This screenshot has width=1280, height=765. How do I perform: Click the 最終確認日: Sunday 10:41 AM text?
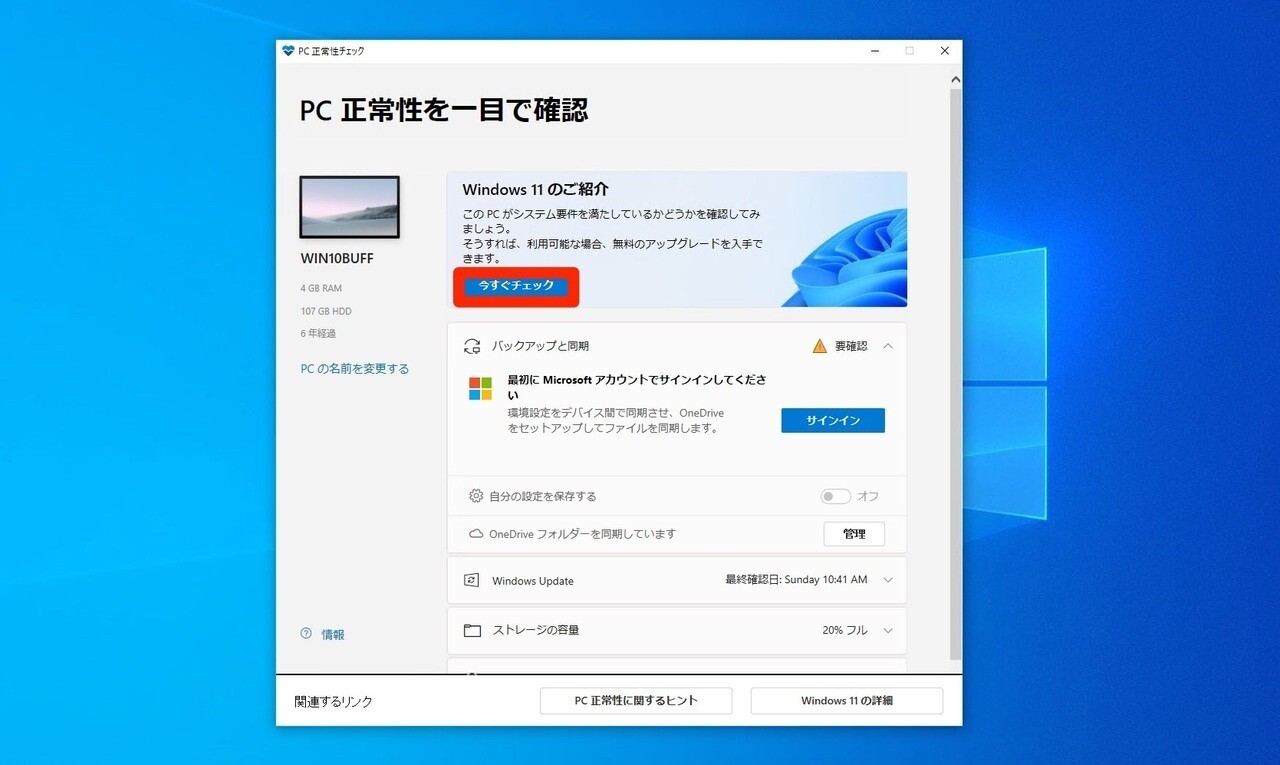(x=796, y=580)
